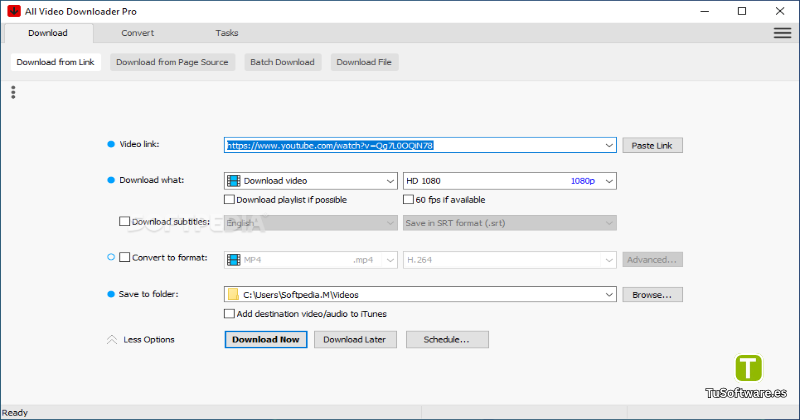
Task: Click the Browse... button
Action: [652, 294]
